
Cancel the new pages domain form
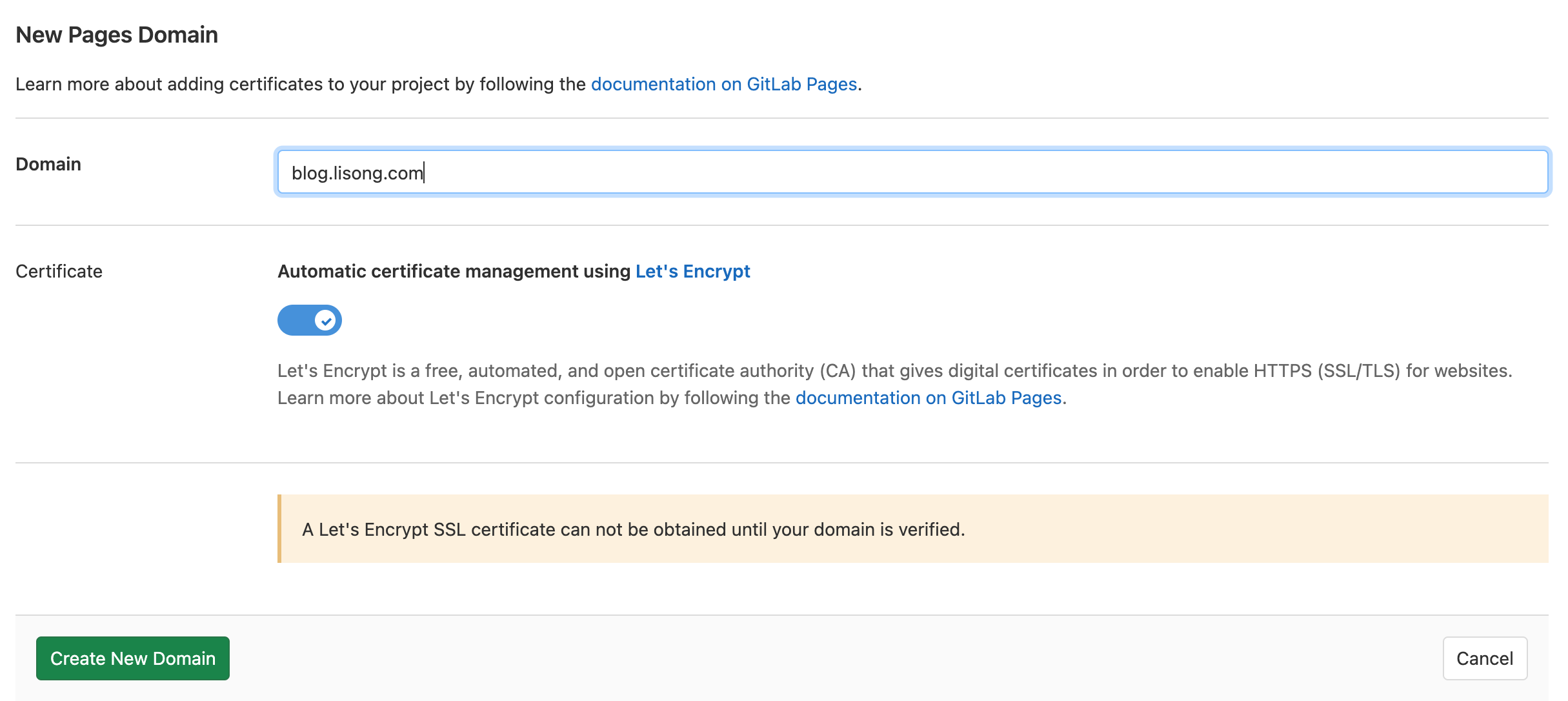point(1485,658)
